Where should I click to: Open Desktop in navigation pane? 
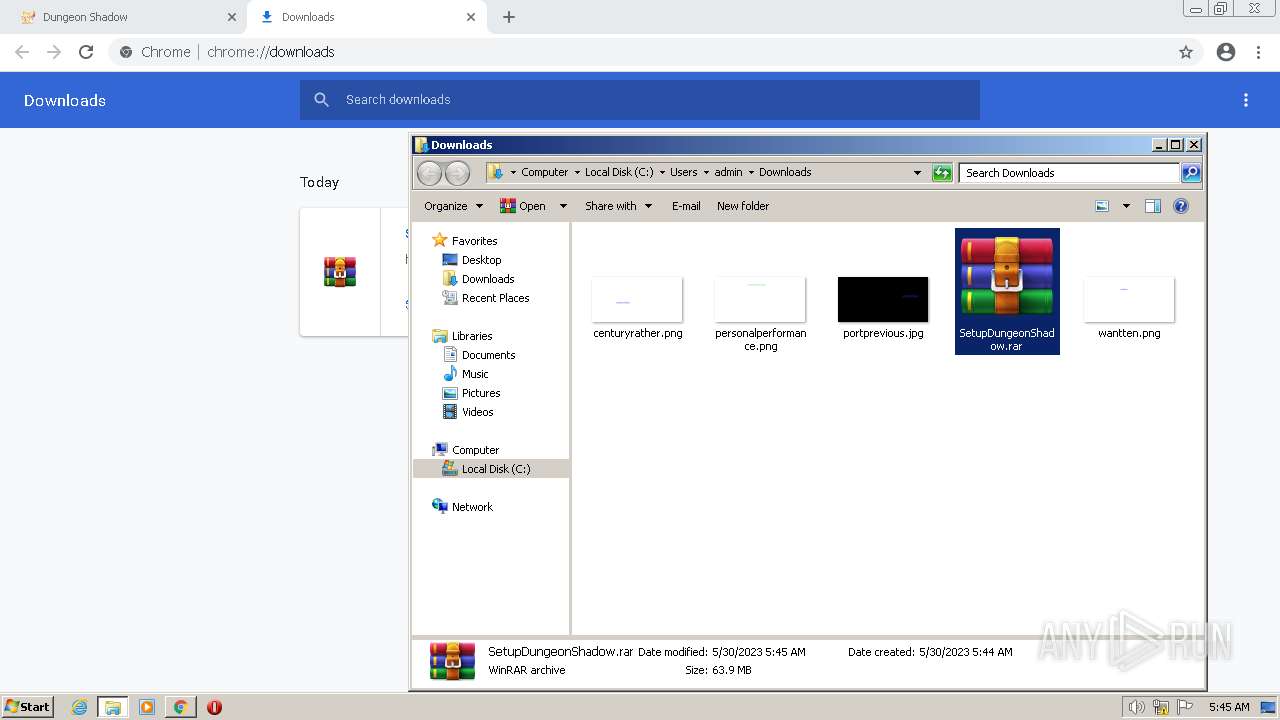coord(481,260)
